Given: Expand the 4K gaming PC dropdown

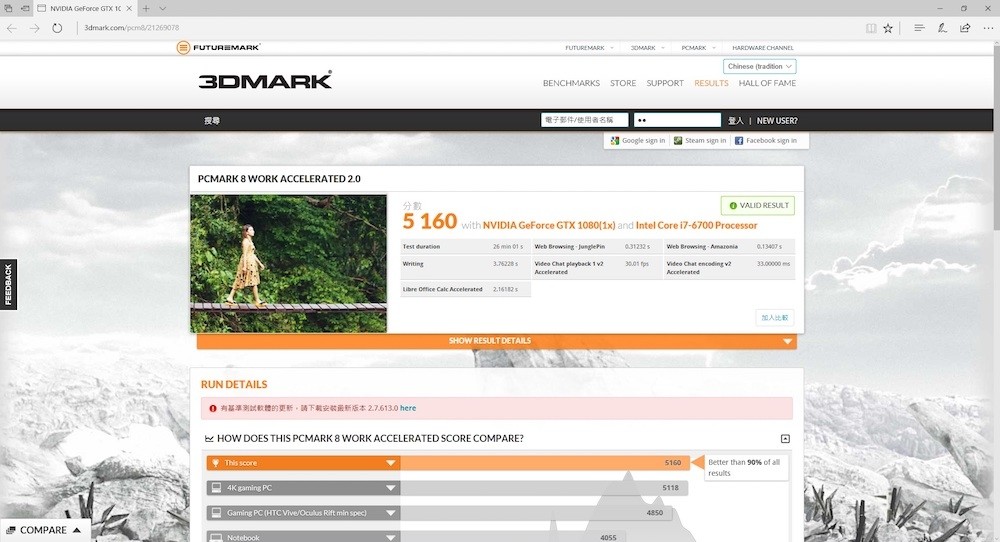Looking at the screenshot, I should (x=391, y=488).
